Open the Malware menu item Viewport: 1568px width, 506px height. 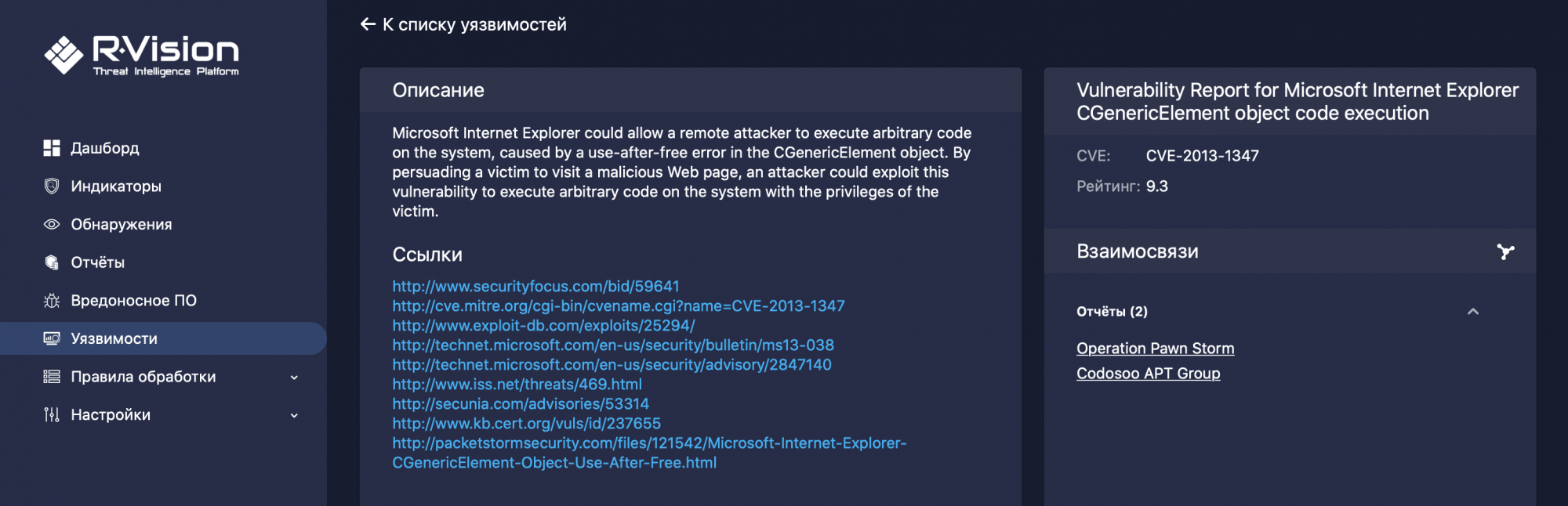(133, 301)
